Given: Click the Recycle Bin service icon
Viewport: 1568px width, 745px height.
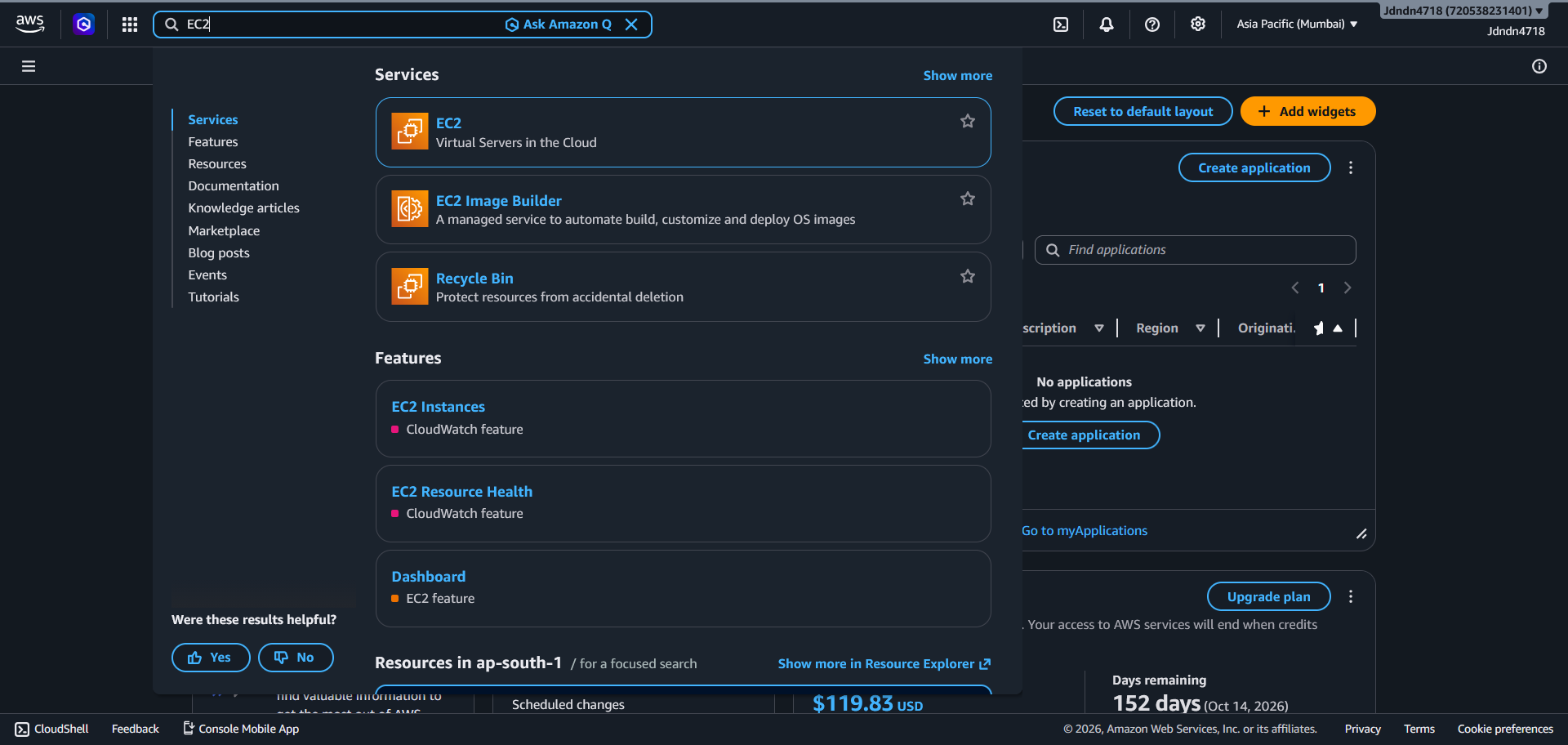Looking at the screenshot, I should pos(410,287).
